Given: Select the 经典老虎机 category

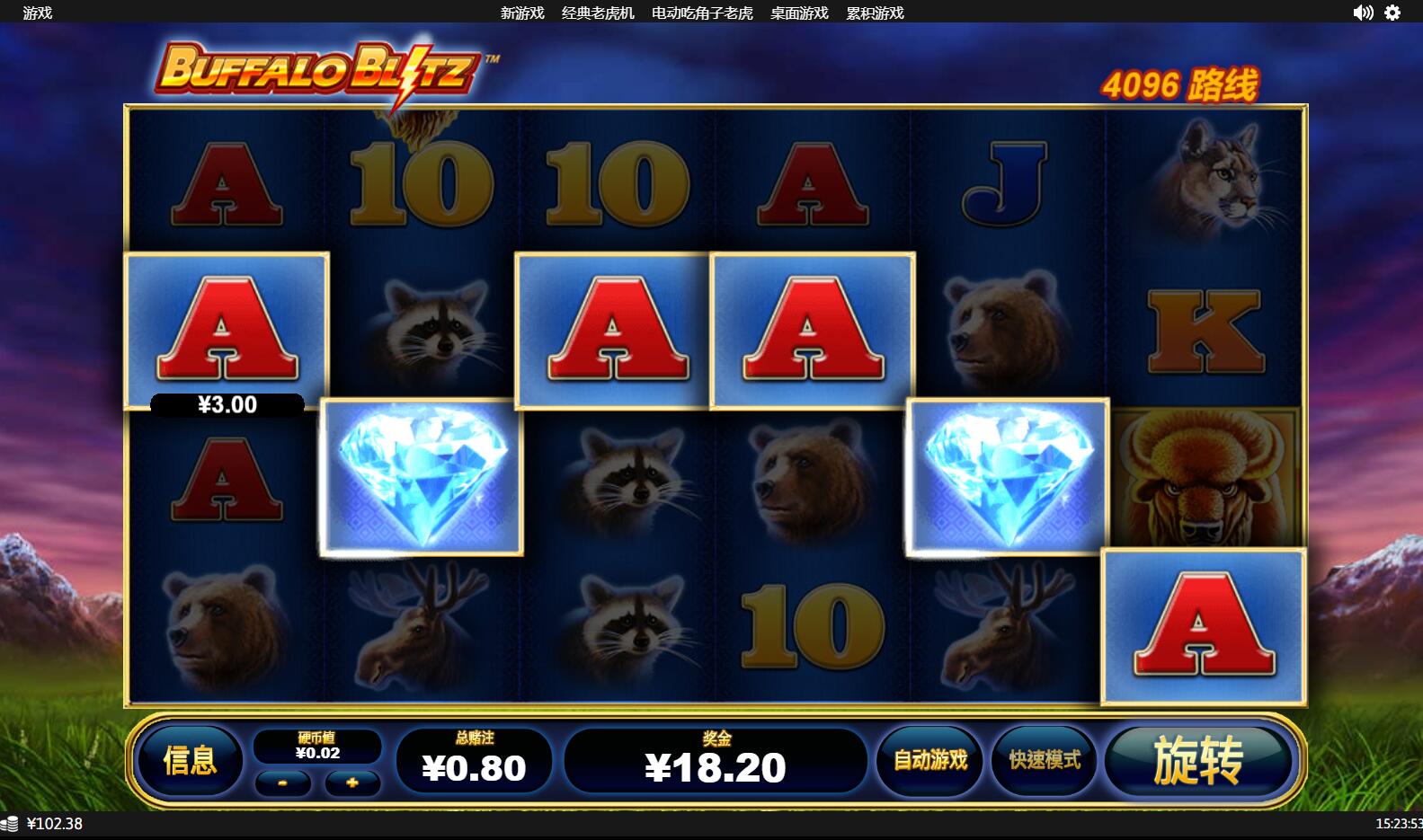Looking at the screenshot, I should [598, 13].
